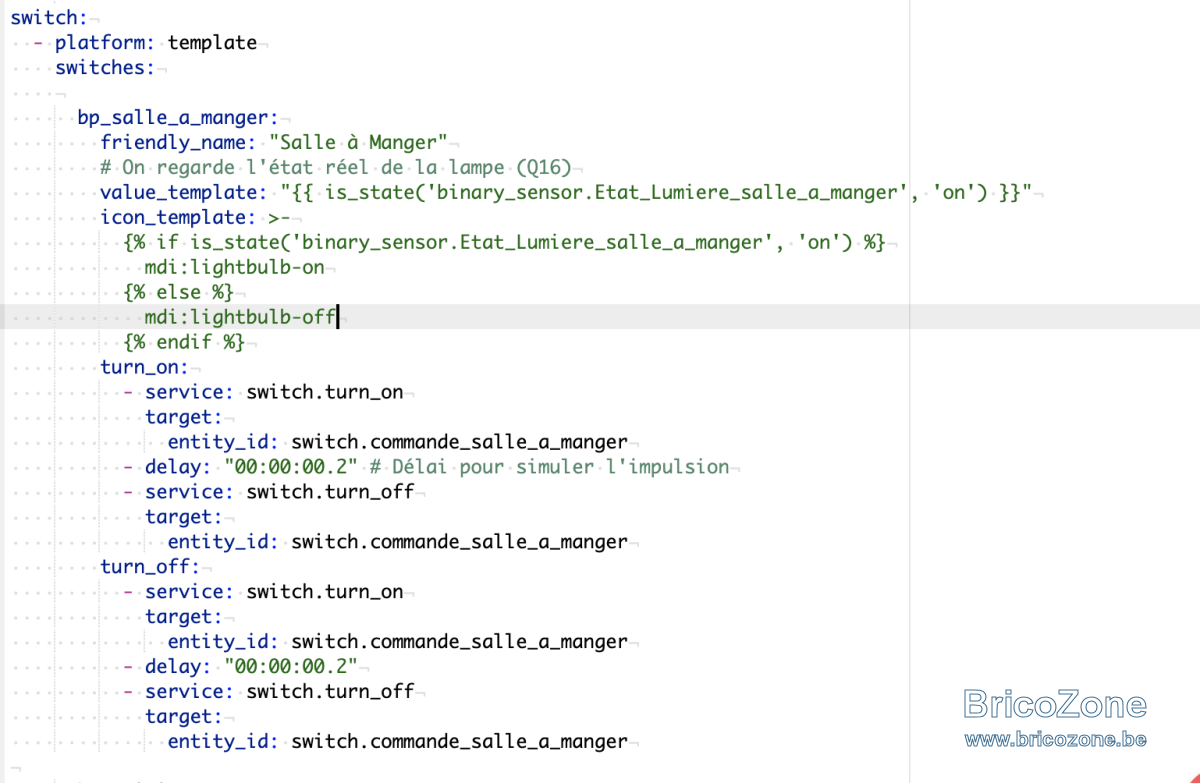Click the '{% if is_state' Jinja statement
This screenshot has height=783, width=1200.
504,242
